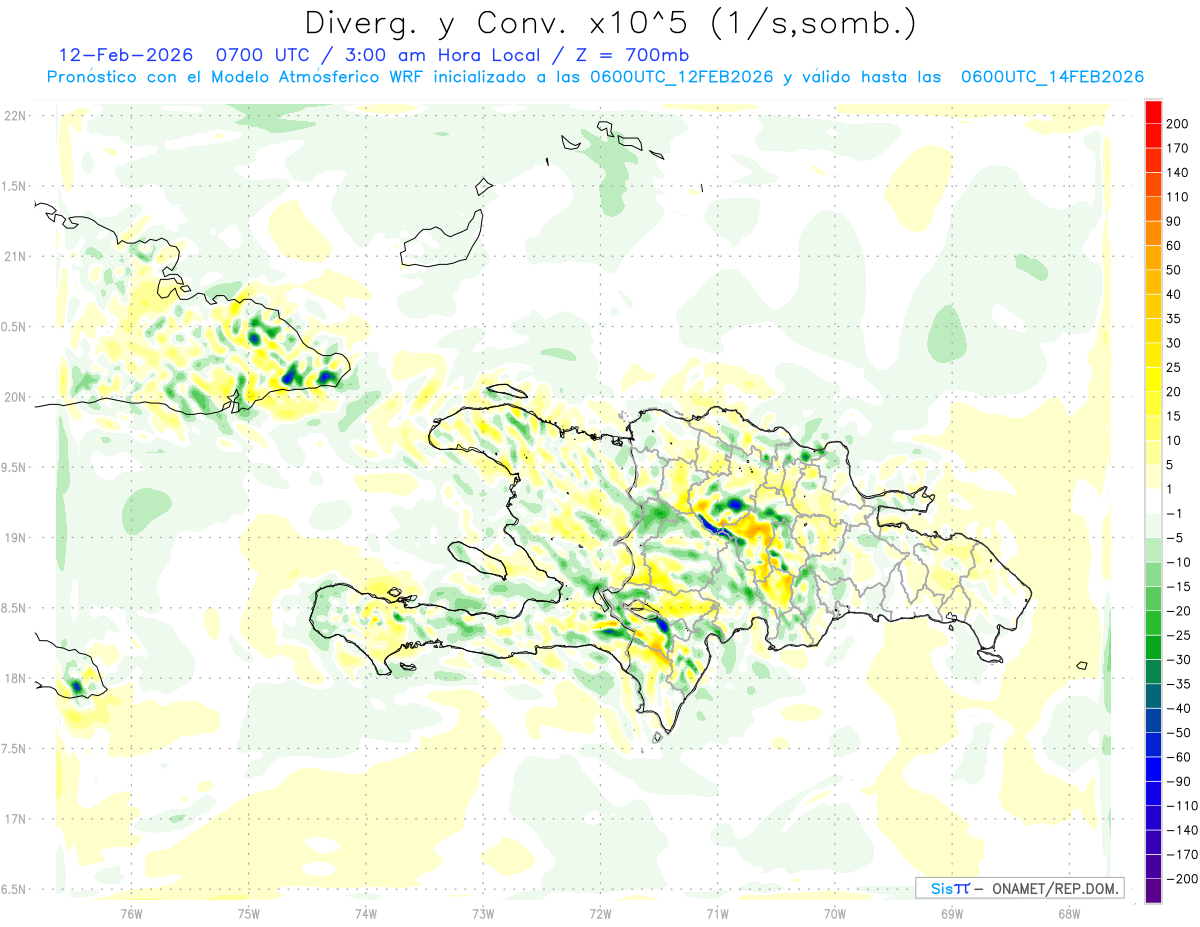Click the positive '170' colorbar label
Image resolution: width=1200 pixels, height=927 pixels.
point(1177,147)
